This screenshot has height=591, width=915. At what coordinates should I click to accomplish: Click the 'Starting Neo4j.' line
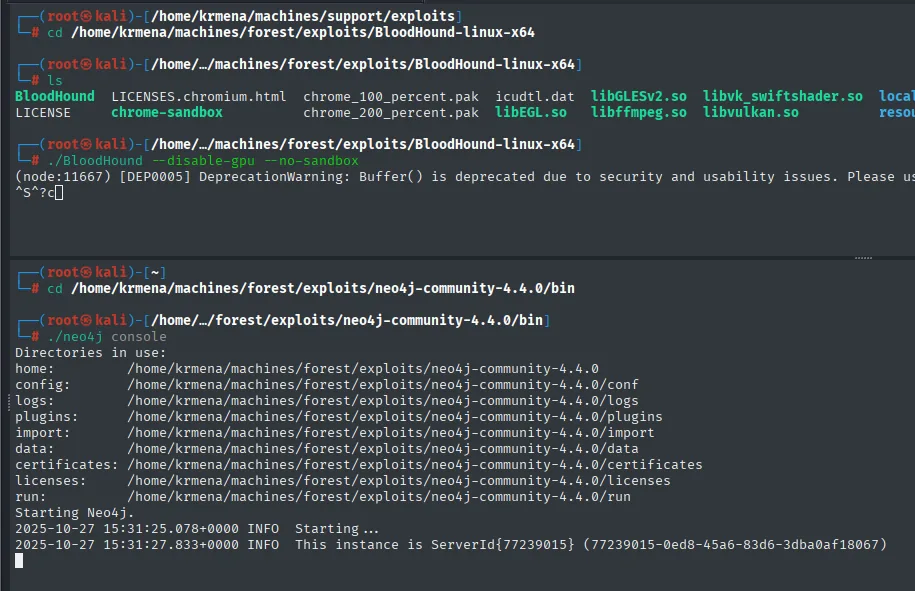[75, 512]
